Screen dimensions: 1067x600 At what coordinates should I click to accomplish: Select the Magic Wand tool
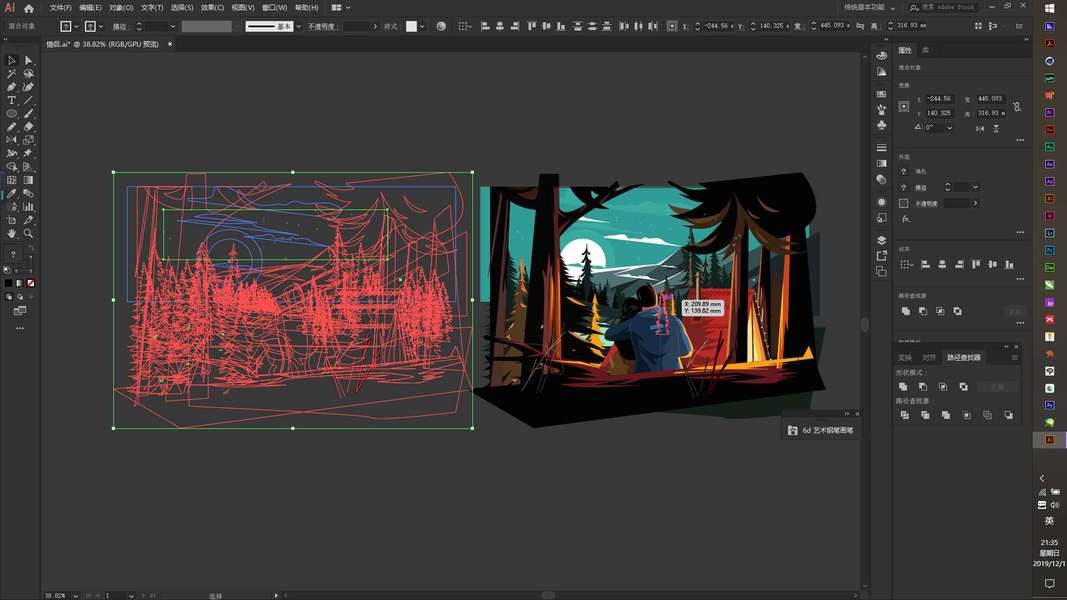12,73
